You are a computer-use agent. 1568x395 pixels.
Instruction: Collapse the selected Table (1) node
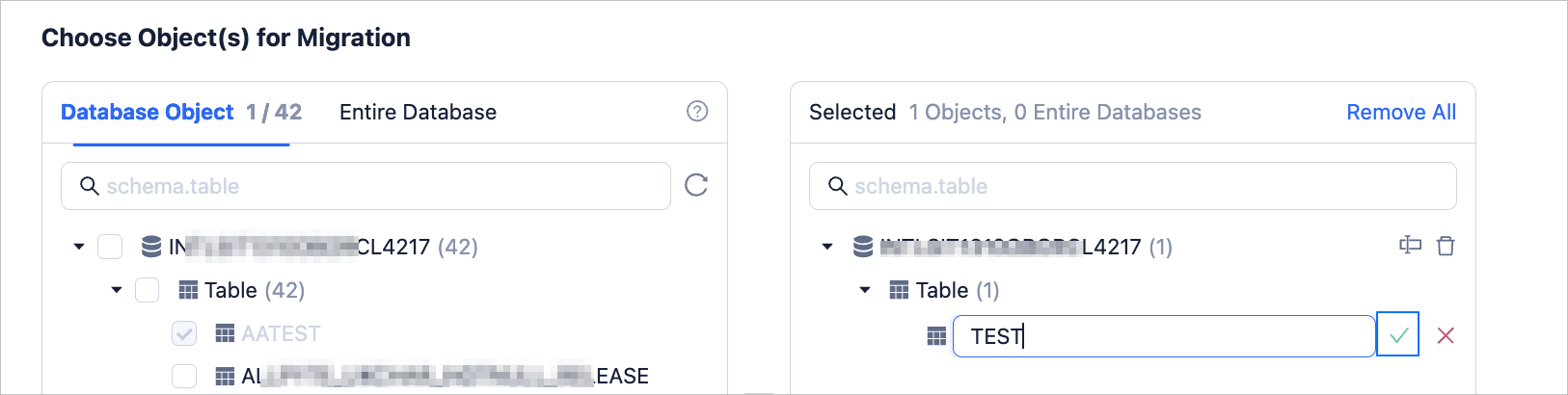tap(865, 290)
